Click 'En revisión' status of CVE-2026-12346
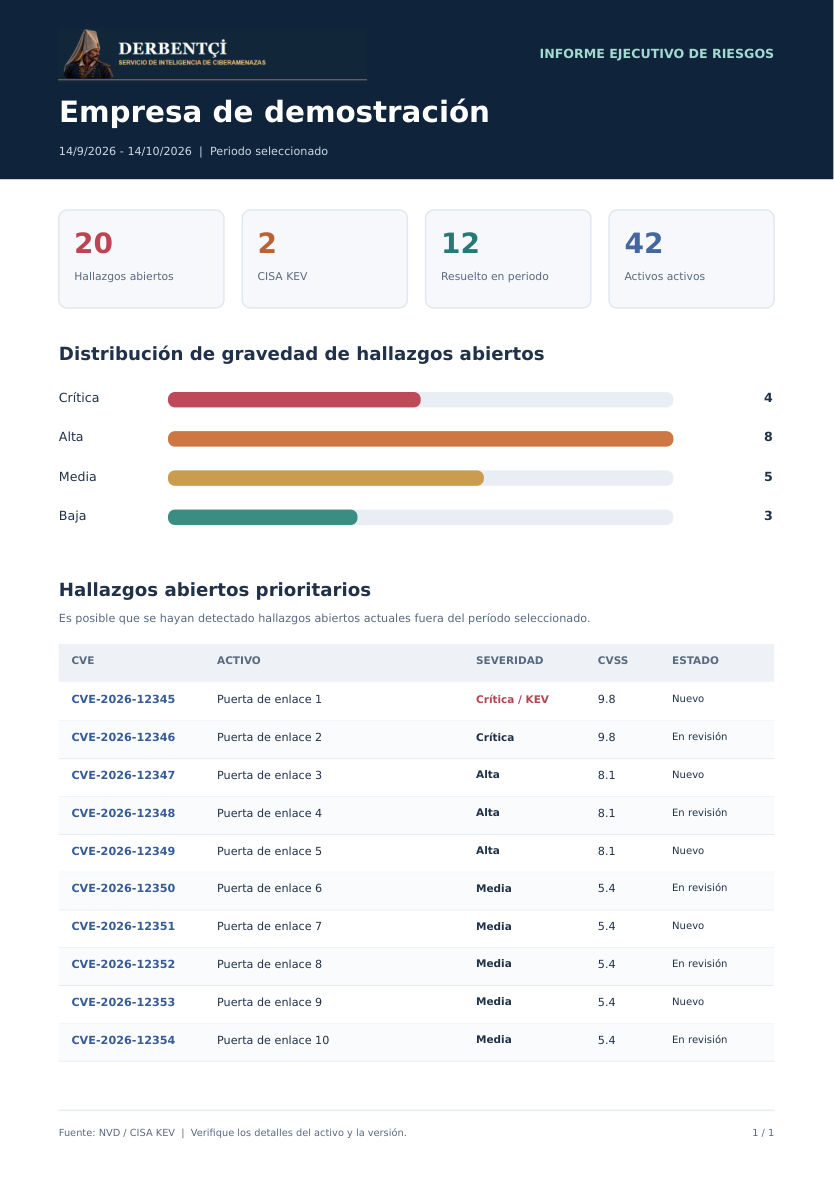The height and width of the screenshot is (1179, 834). [699, 737]
